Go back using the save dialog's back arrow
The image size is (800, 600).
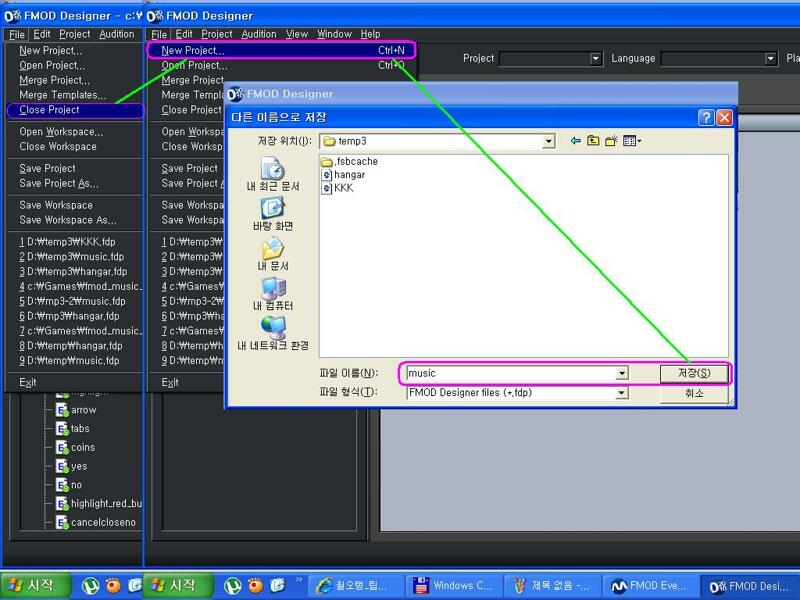pos(576,141)
